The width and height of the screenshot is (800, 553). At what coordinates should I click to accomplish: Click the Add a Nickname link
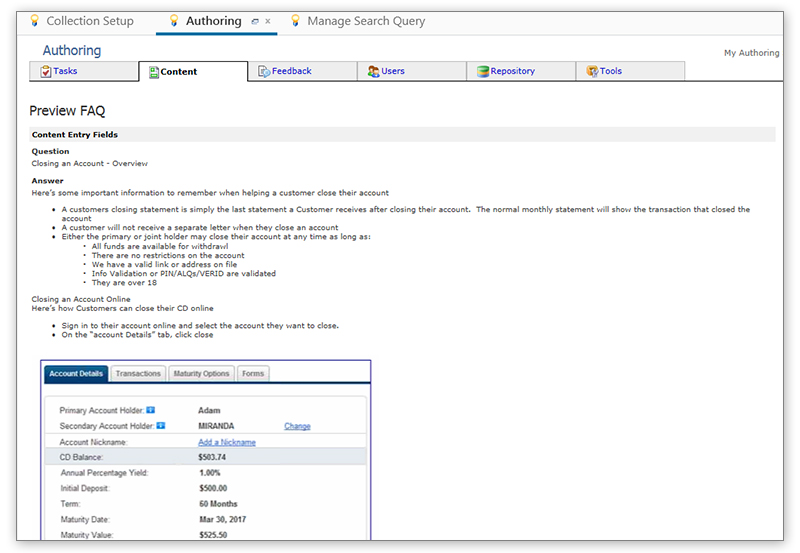tap(227, 442)
